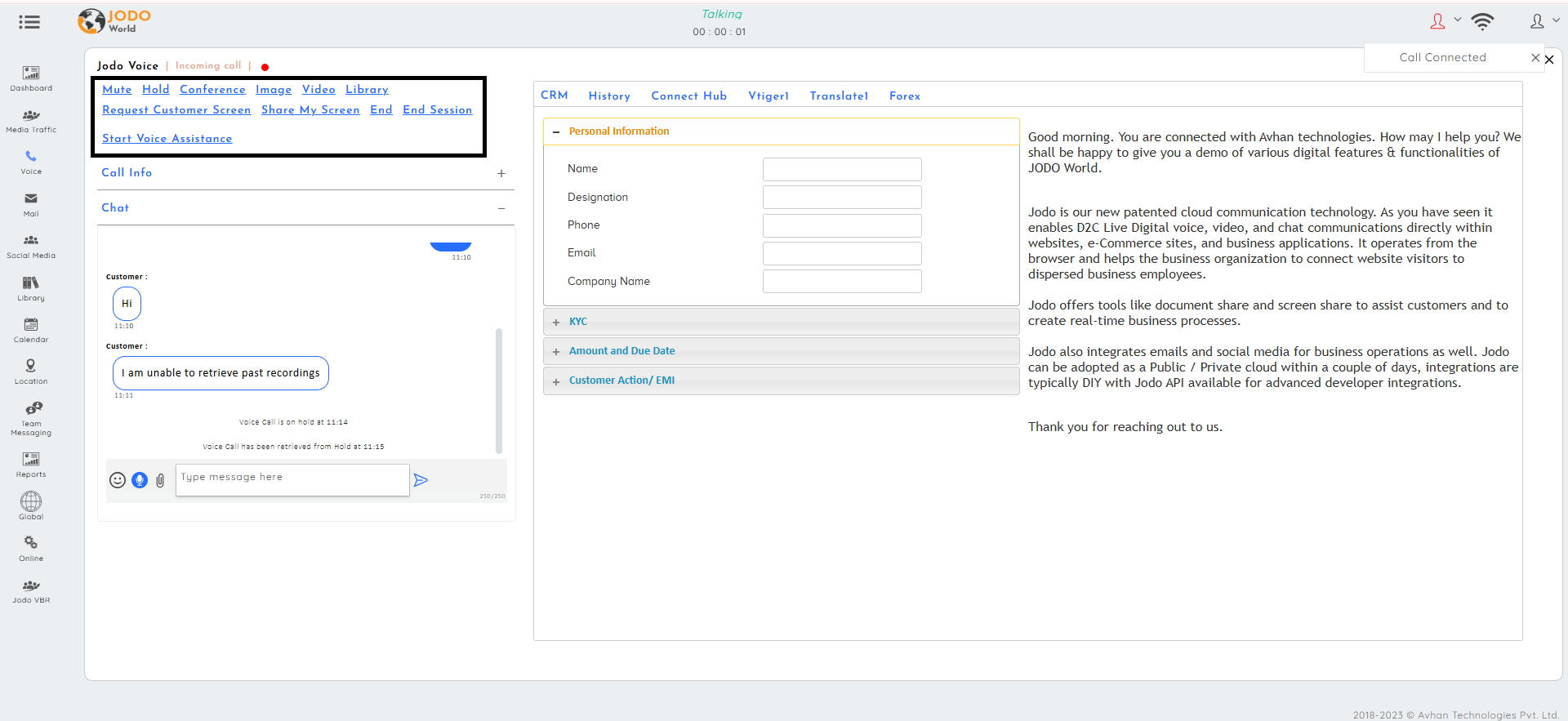The width and height of the screenshot is (1568, 721).
Task: Close the Call Connected notification
Action: [1535, 57]
